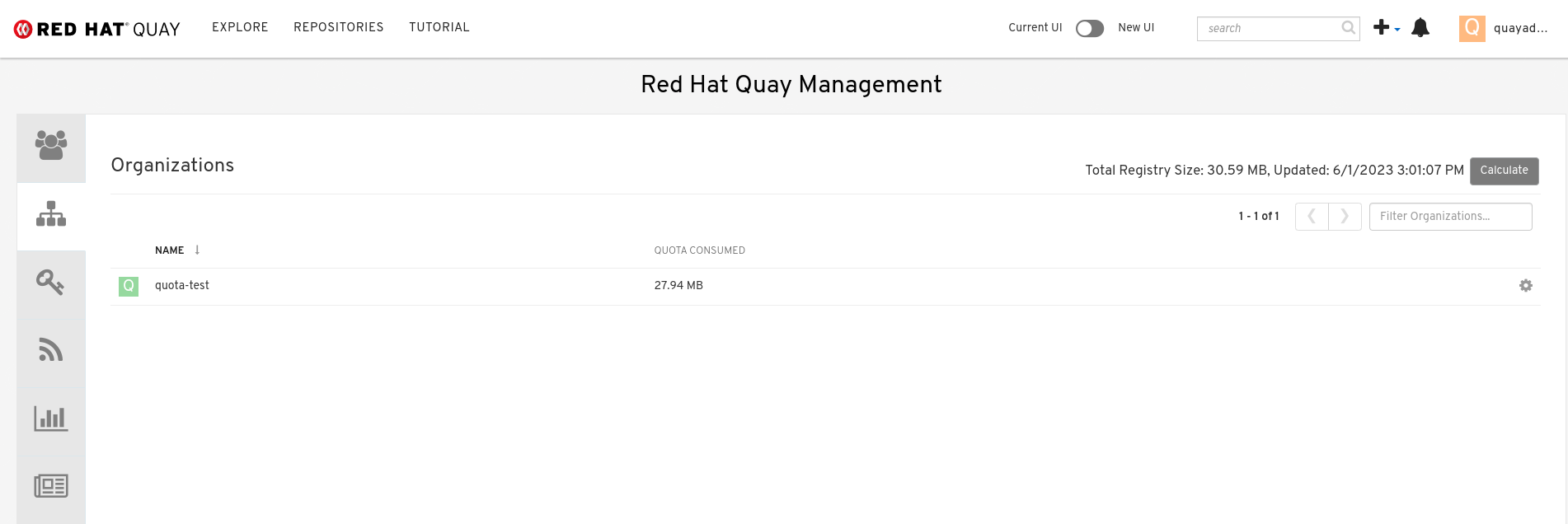This screenshot has width=1568, height=524.
Task: Open the Usage Logs chart icon
Action: (x=51, y=419)
